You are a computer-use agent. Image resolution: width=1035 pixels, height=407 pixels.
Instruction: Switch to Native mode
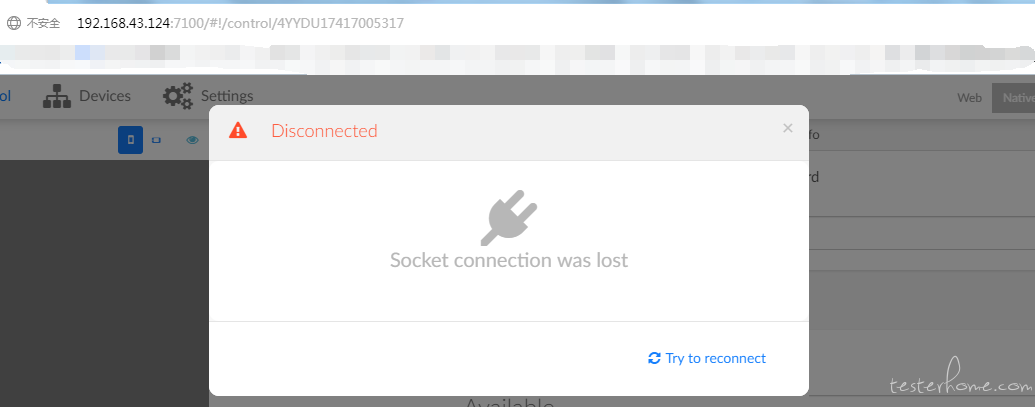tap(1016, 98)
